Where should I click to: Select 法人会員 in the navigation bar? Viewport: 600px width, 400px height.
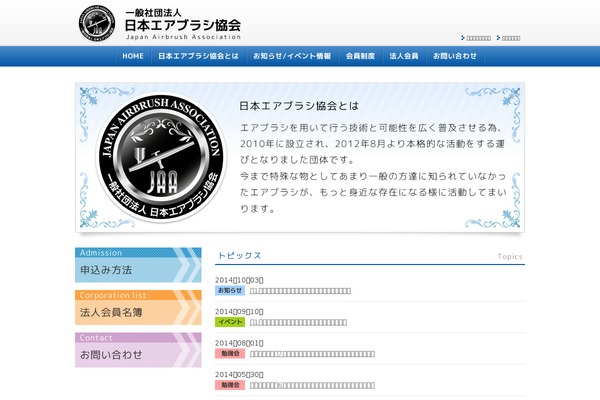pyautogui.click(x=404, y=56)
